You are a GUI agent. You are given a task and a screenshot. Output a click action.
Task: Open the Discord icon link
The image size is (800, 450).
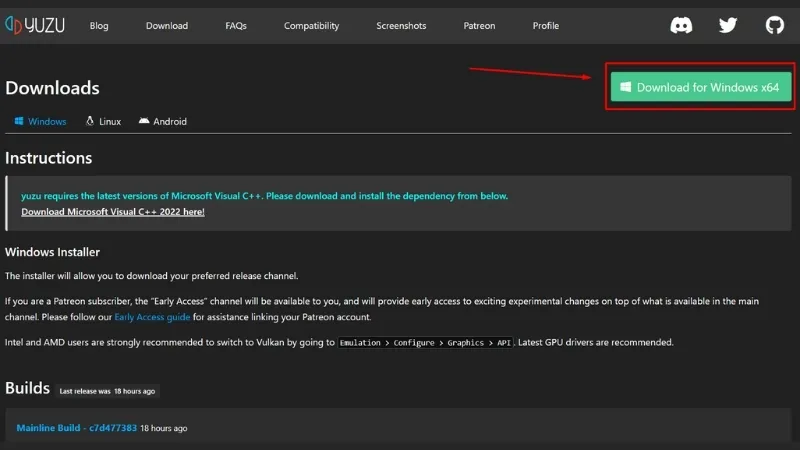tap(682, 25)
